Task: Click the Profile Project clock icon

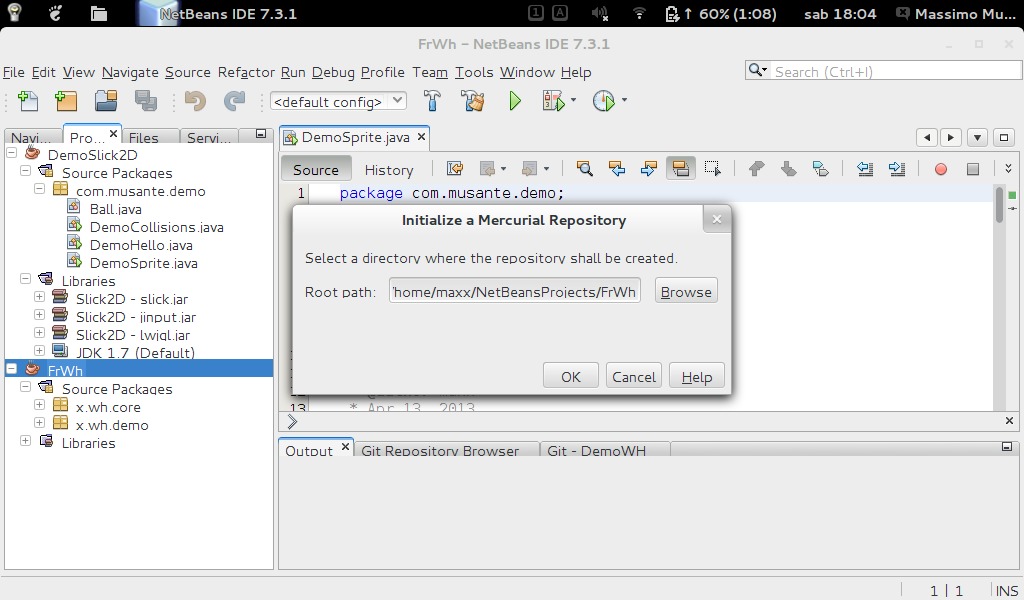Action: pos(603,101)
